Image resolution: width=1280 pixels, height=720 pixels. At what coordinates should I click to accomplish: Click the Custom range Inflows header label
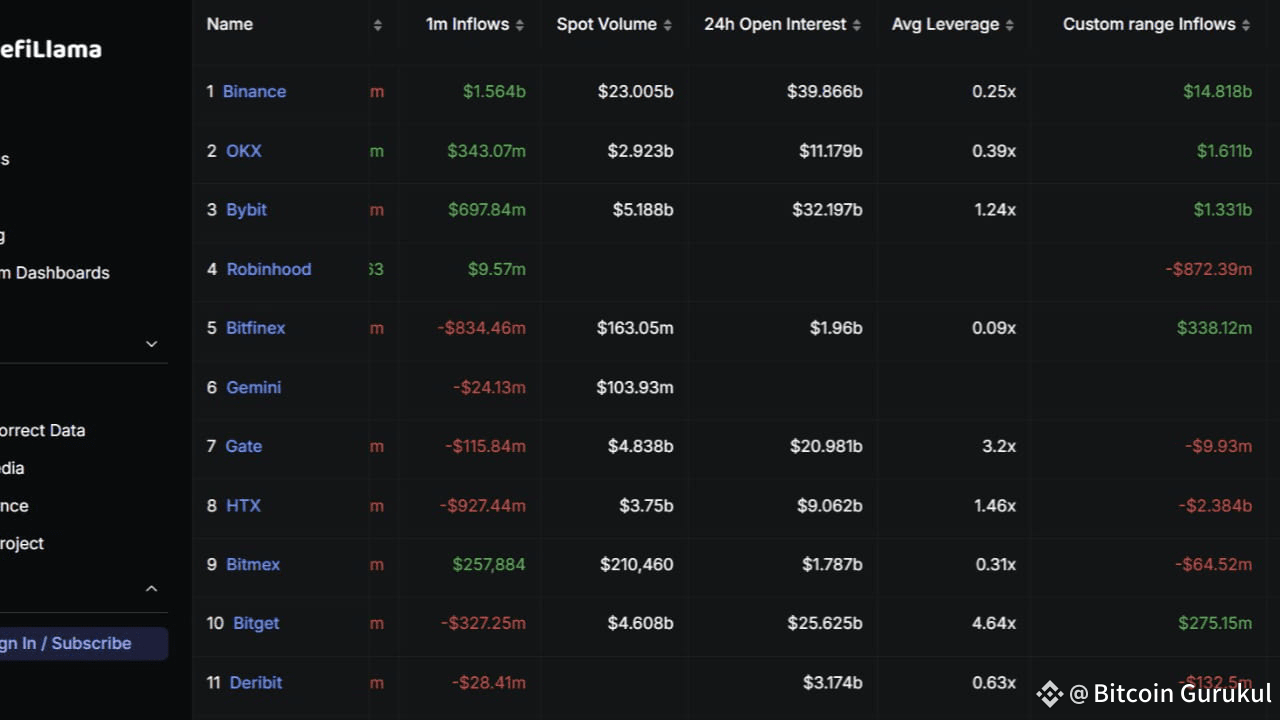(x=1149, y=24)
